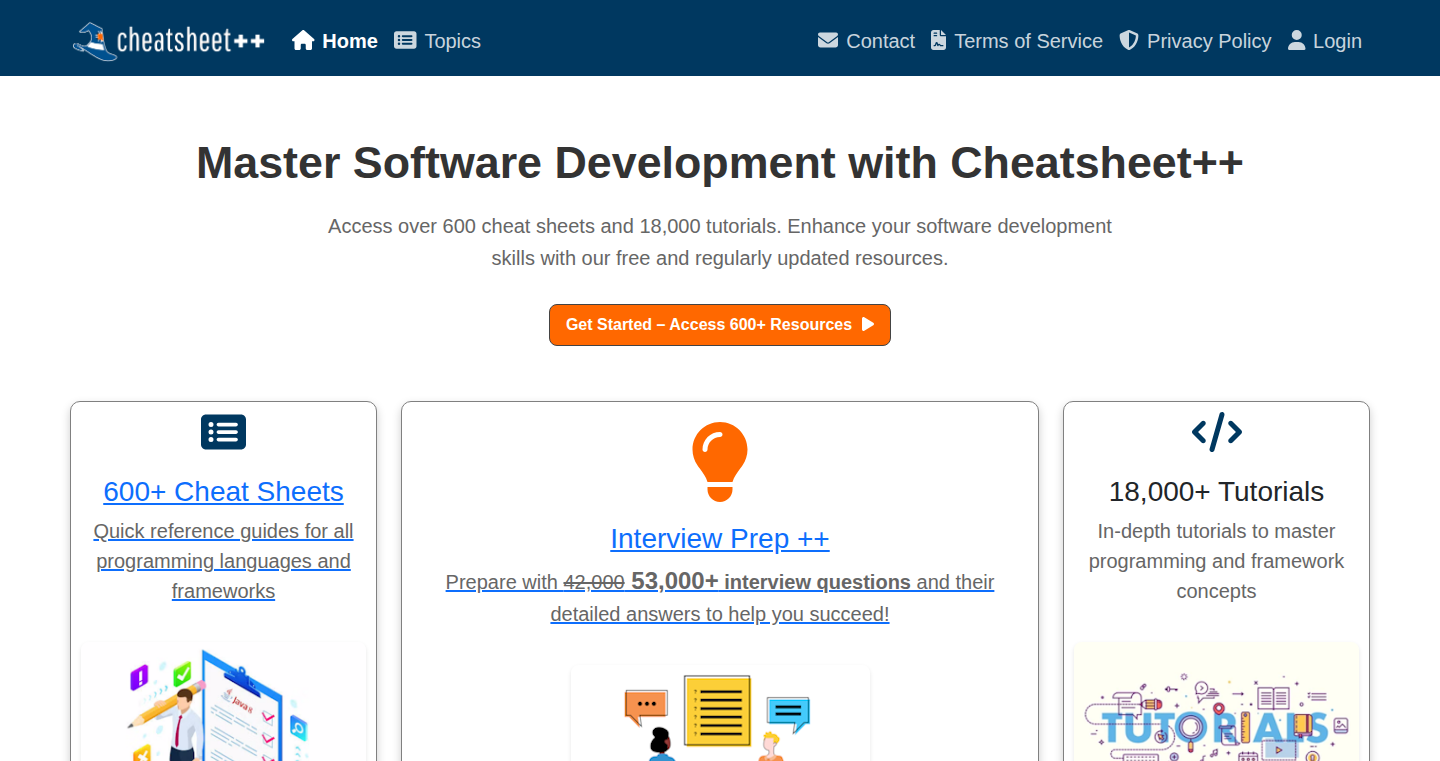View the Privacy Policy page
Image resolution: width=1440 pixels, height=761 pixels.
pyautogui.click(x=1195, y=41)
